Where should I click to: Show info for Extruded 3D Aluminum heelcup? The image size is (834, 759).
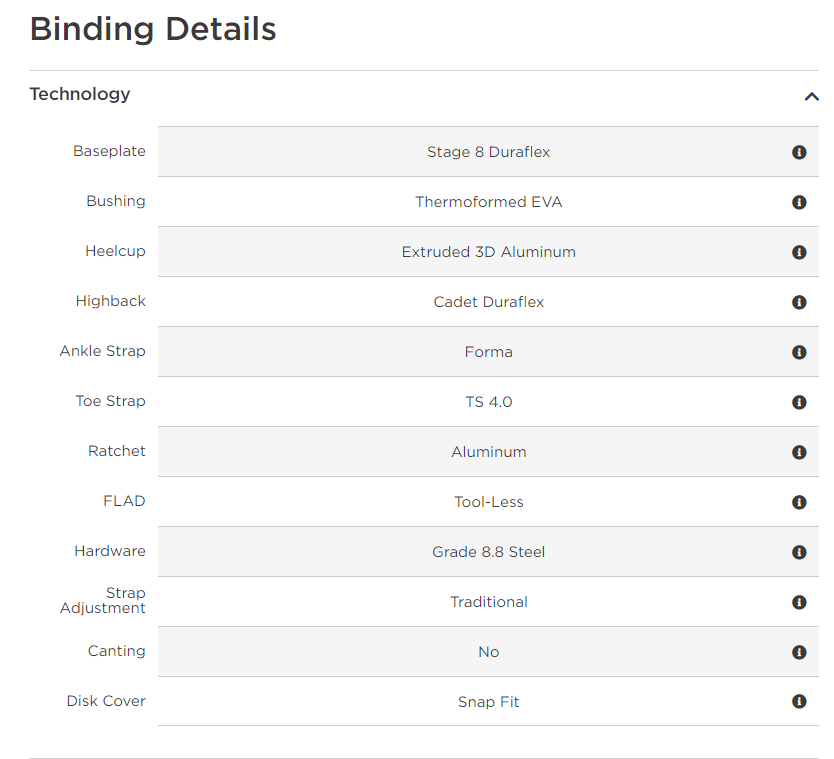[x=799, y=252]
